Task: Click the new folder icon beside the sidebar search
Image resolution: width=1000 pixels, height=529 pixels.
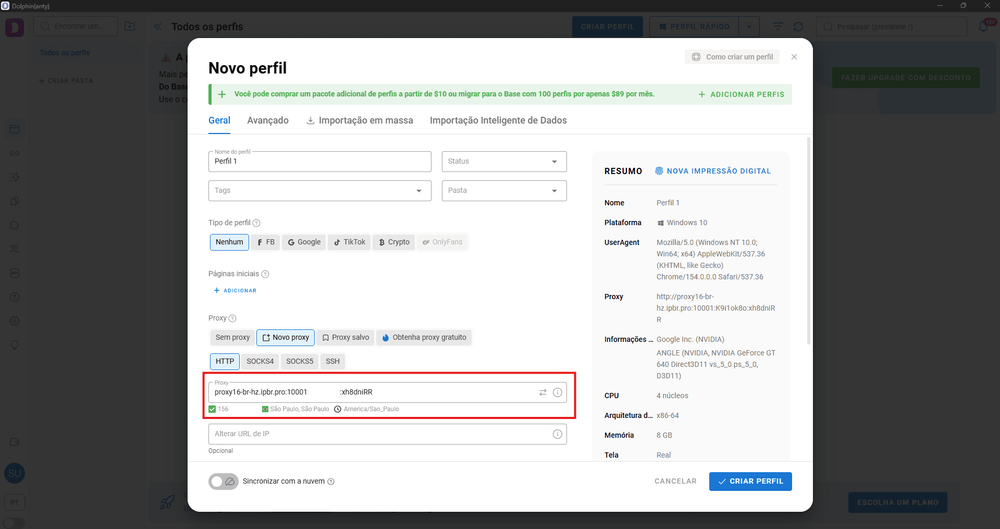Action: point(129,26)
